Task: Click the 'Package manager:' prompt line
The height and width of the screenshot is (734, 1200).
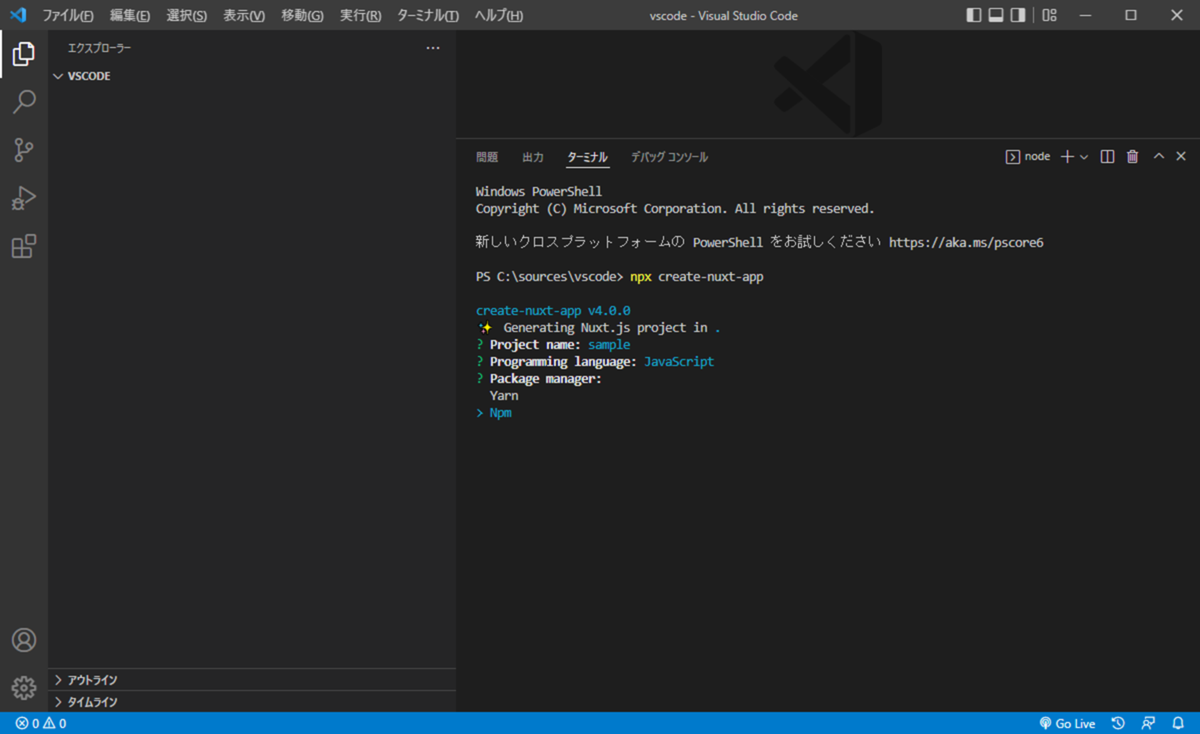Action: pos(539,379)
